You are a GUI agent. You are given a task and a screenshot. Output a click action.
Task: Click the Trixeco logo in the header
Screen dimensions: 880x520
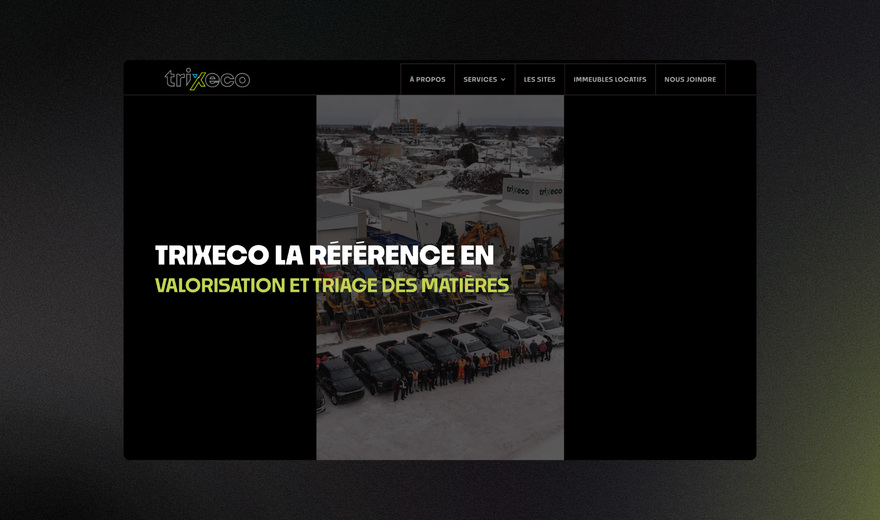pos(207,79)
